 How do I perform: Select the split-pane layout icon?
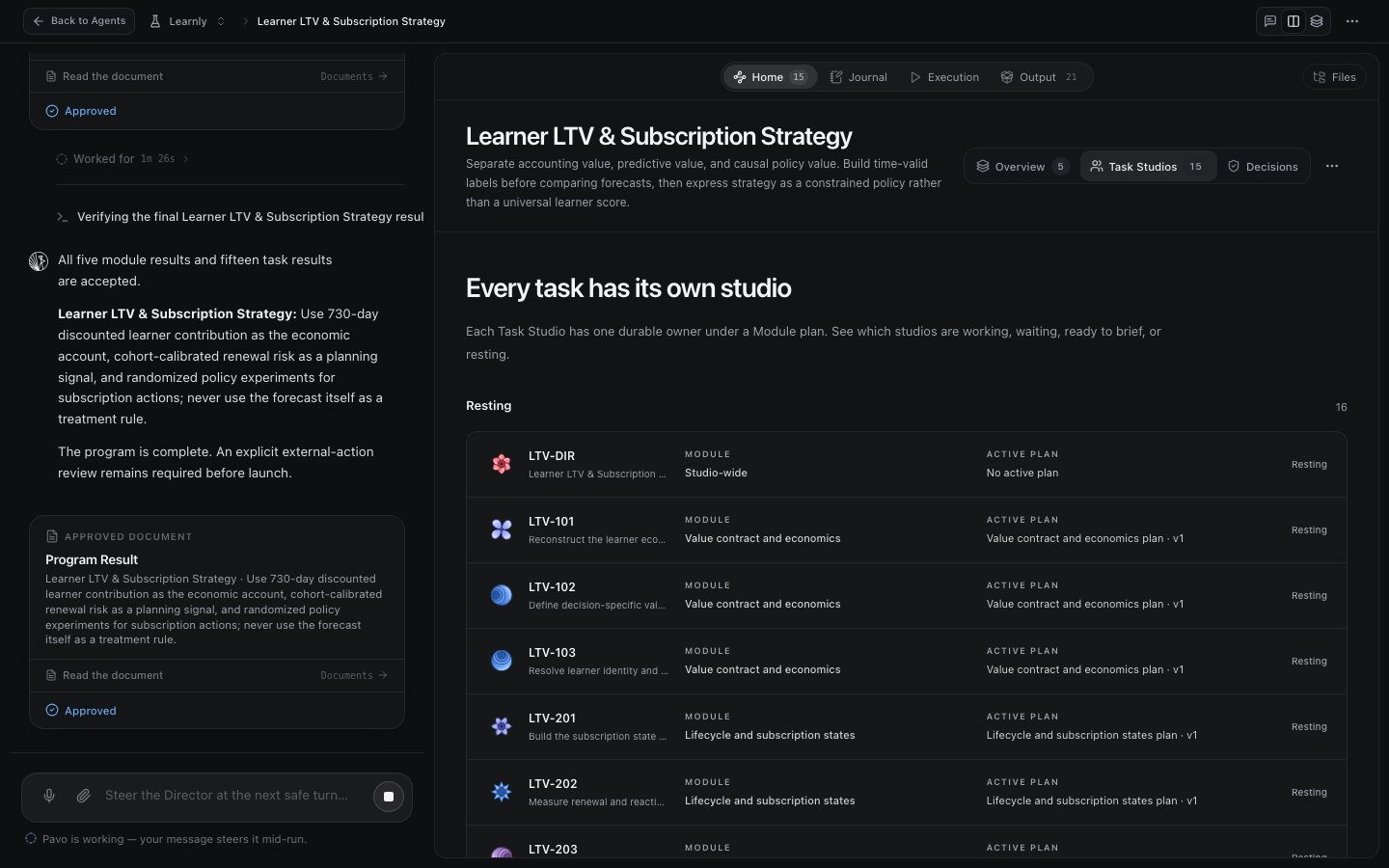coord(1294,21)
